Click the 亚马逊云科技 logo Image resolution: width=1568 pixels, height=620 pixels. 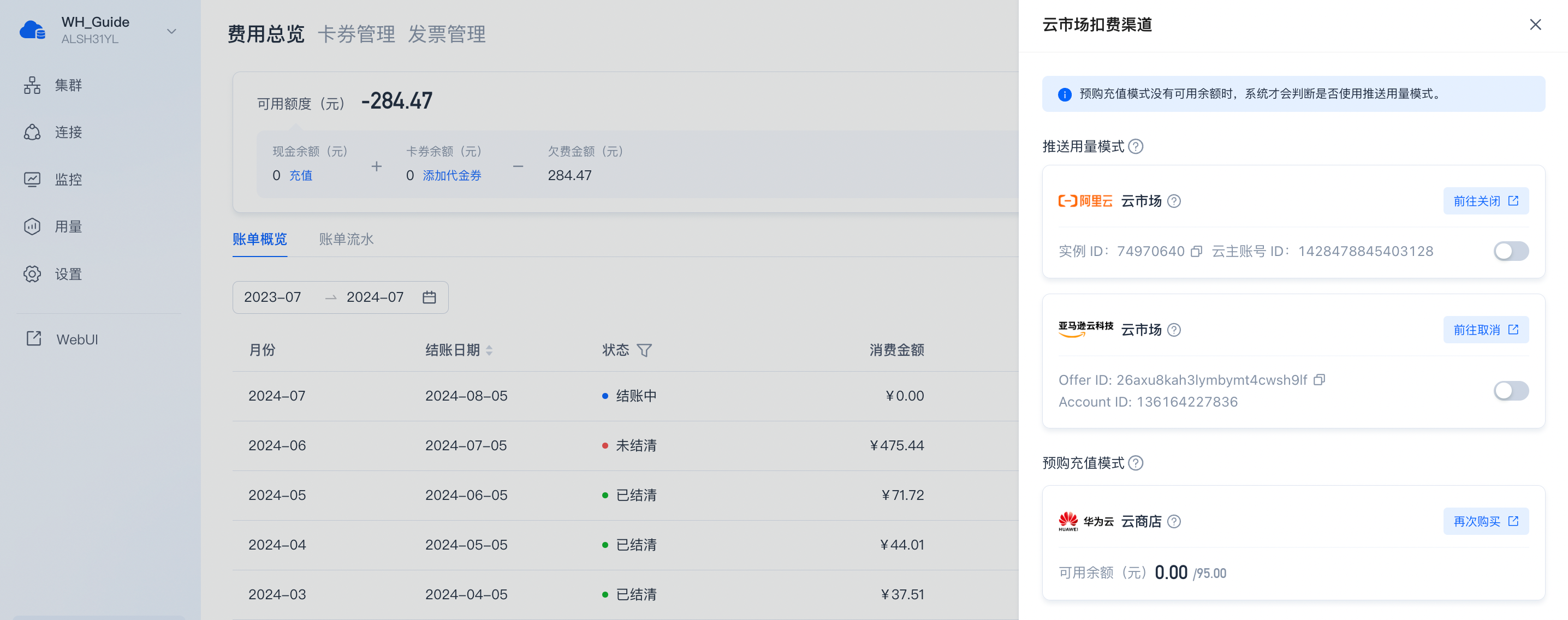click(x=1085, y=329)
